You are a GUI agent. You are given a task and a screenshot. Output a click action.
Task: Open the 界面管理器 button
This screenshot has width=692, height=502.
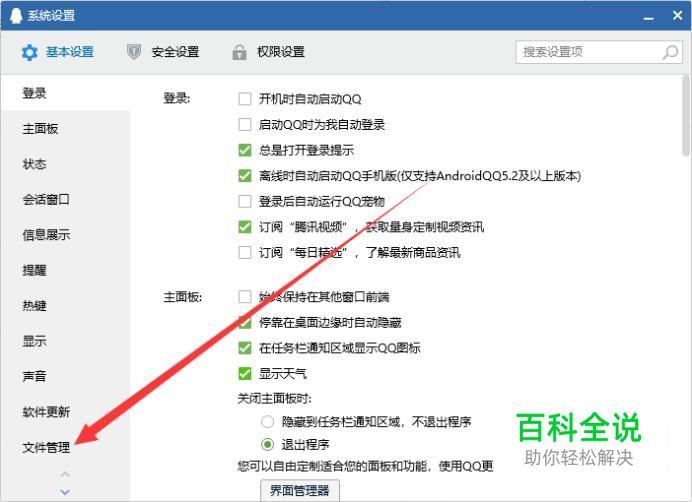pyautogui.click(x=300, y=491)
